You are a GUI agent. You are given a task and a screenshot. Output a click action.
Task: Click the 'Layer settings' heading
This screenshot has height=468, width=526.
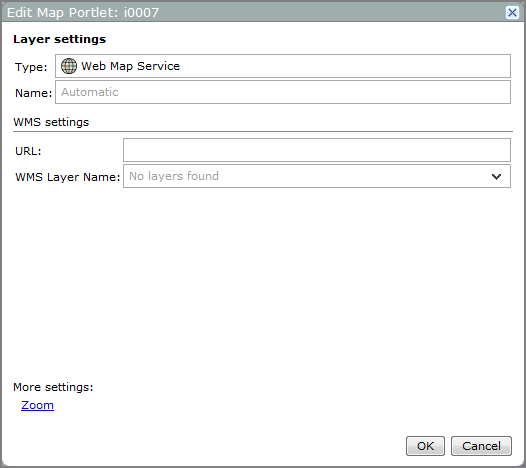[x=59, y=39]
